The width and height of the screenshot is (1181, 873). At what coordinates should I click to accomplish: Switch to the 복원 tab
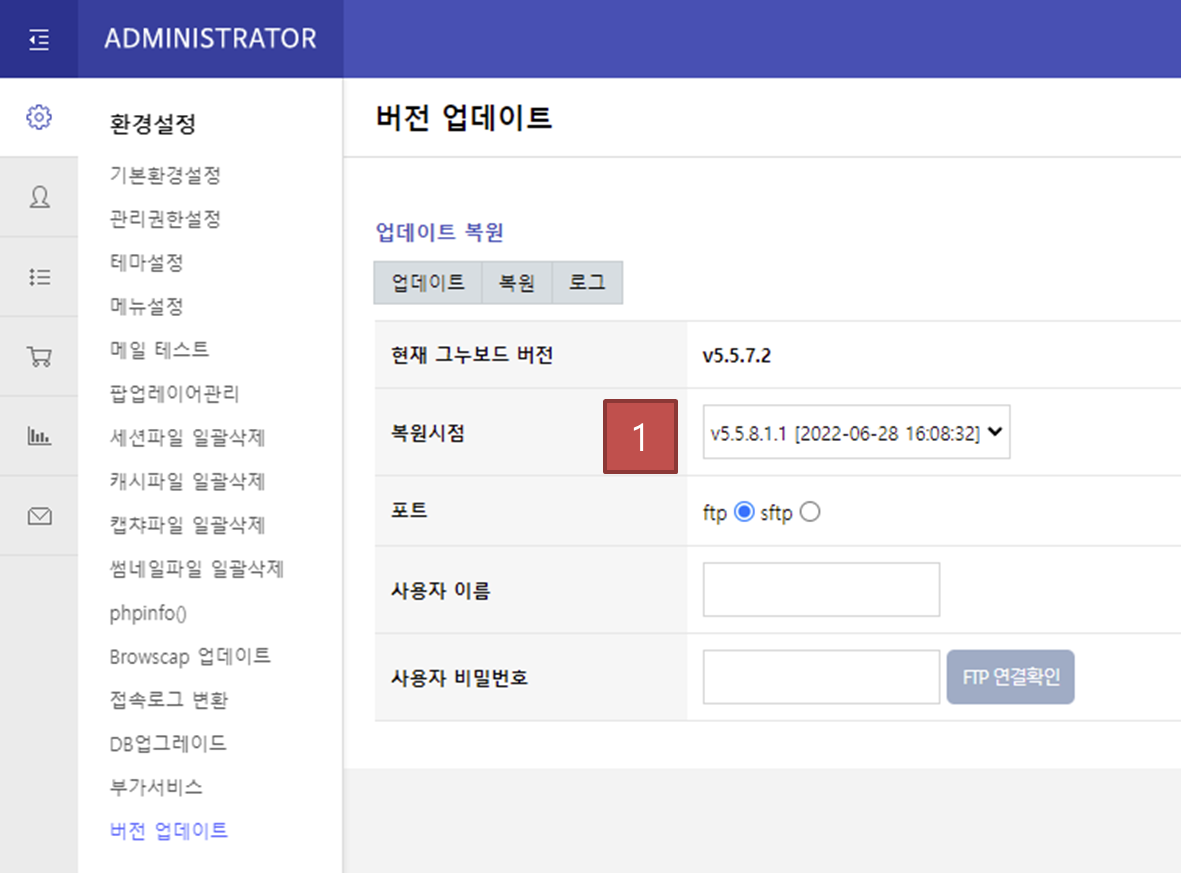click(x=516, y=283)
